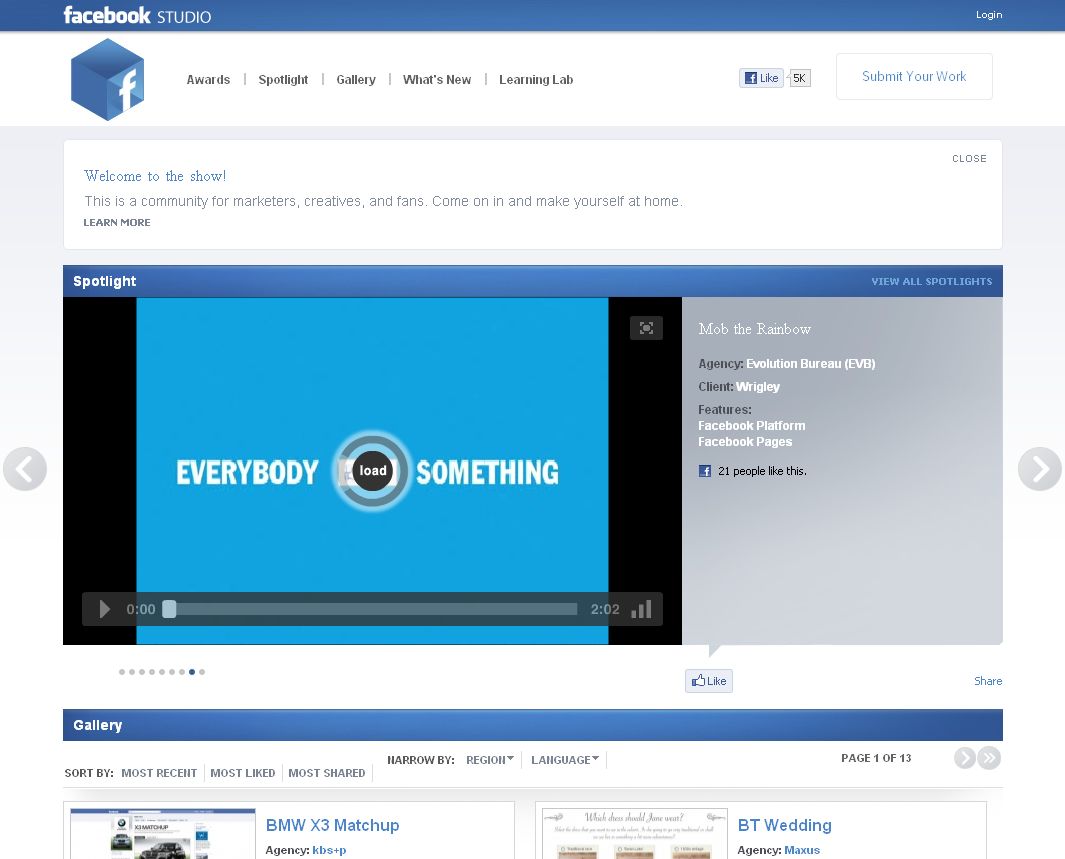Adjust the video volume bars icon
The height and width of the screenshot is (859, 1065).
(641, 609)
